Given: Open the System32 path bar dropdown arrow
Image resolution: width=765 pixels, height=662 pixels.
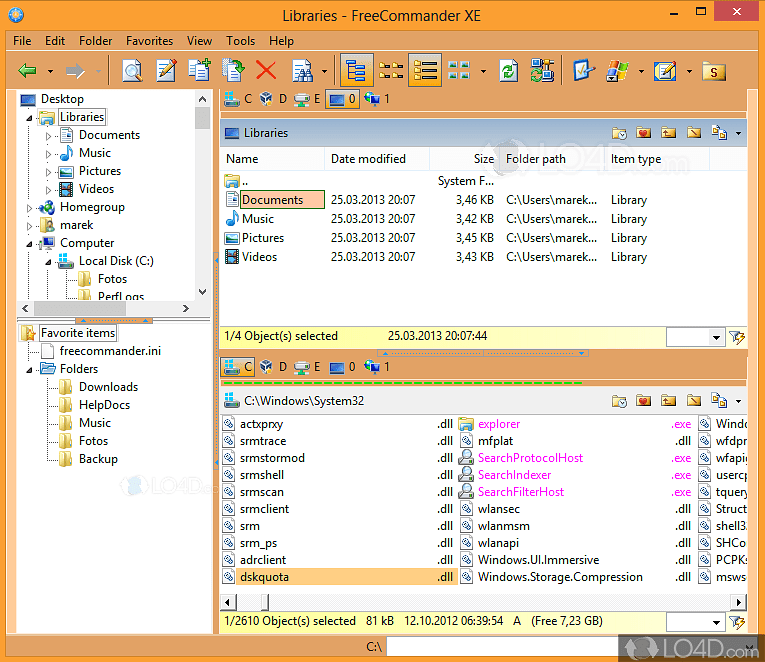Looking at the screenshot, I should click(738, 401).
